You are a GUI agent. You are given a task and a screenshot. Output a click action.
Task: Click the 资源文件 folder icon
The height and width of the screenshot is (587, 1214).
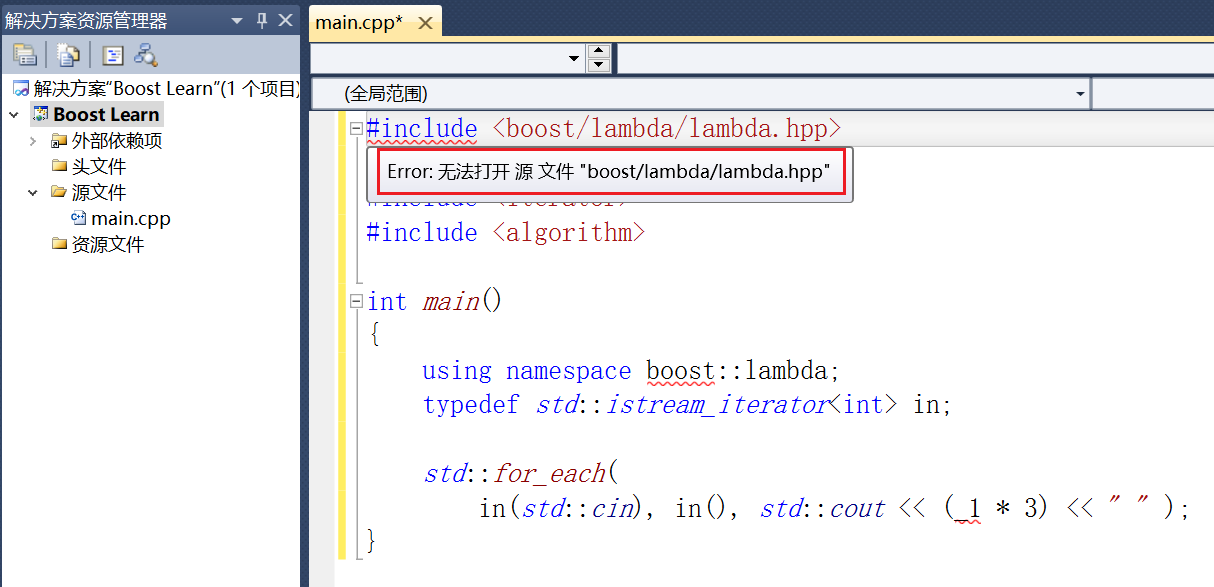[60, 244]
